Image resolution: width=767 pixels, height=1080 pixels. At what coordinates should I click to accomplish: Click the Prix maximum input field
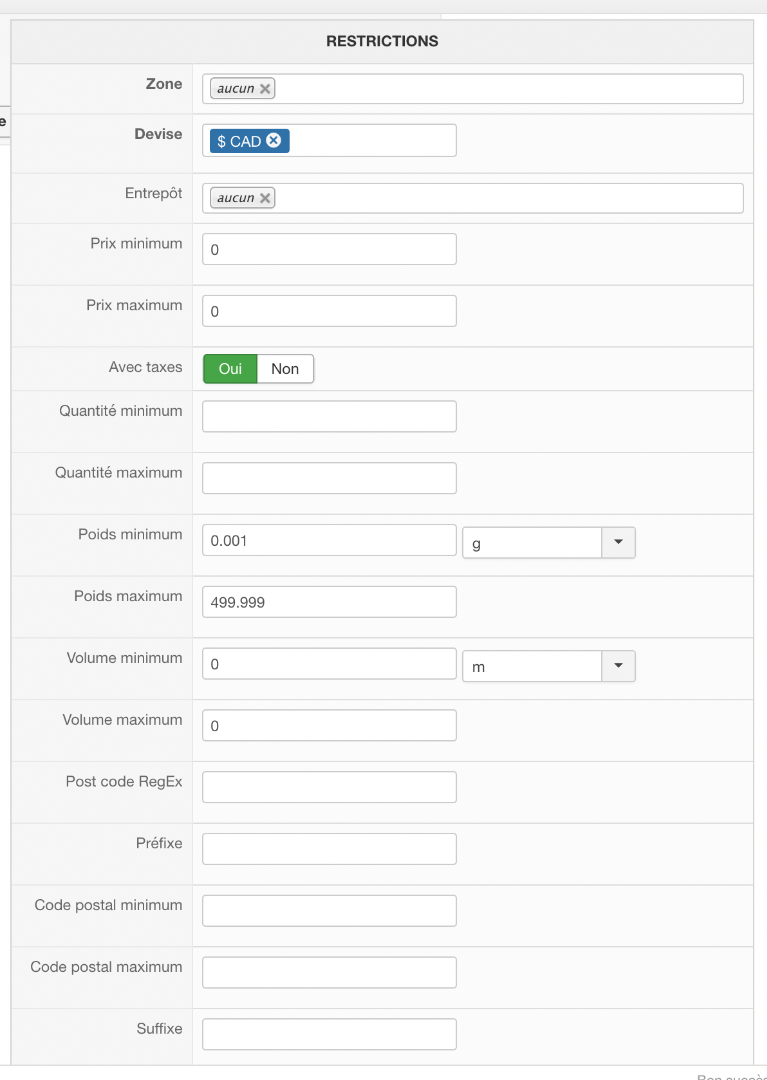tap(329, 311)
